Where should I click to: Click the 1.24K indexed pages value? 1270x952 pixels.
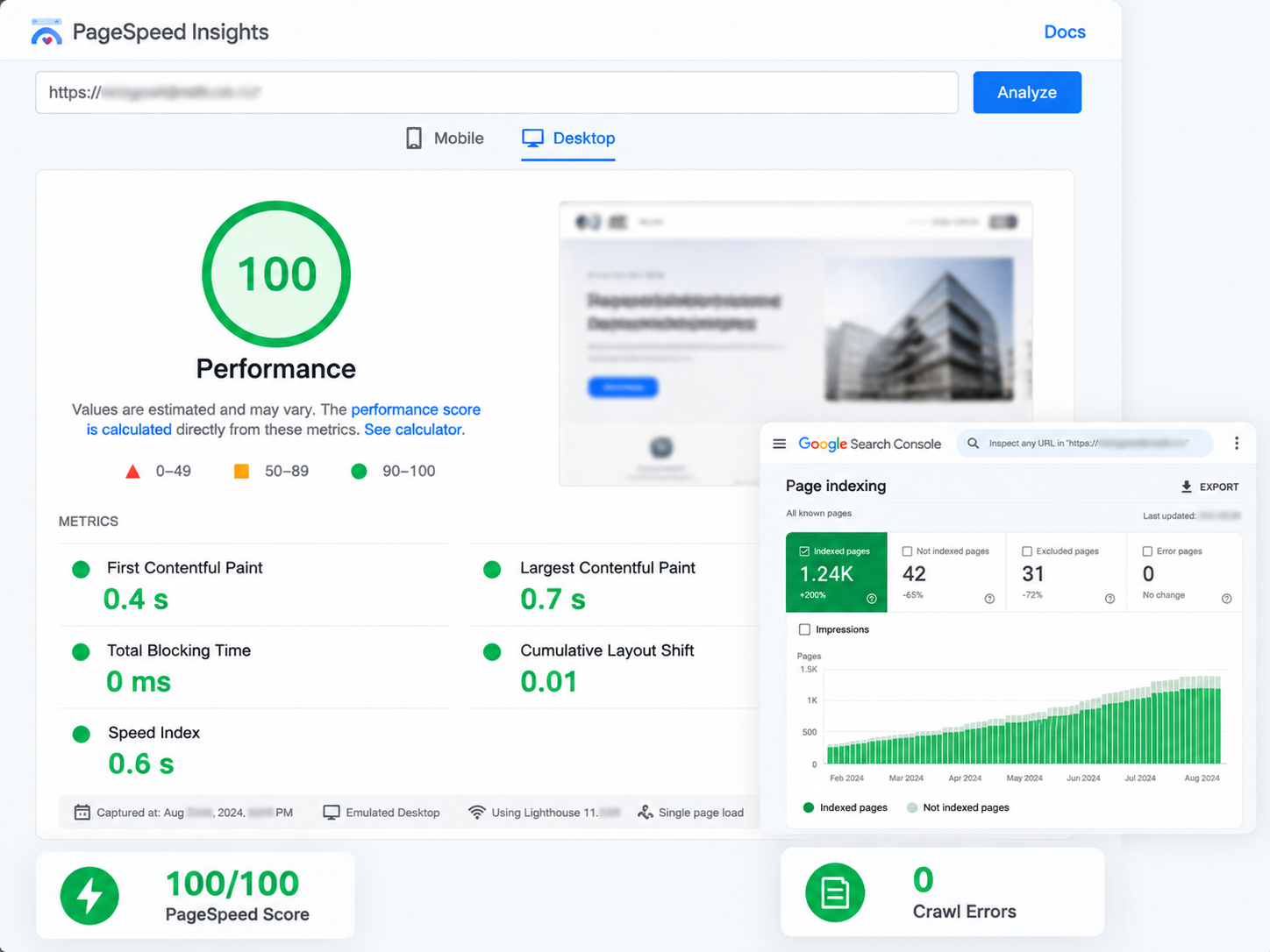tap(826, 574)
